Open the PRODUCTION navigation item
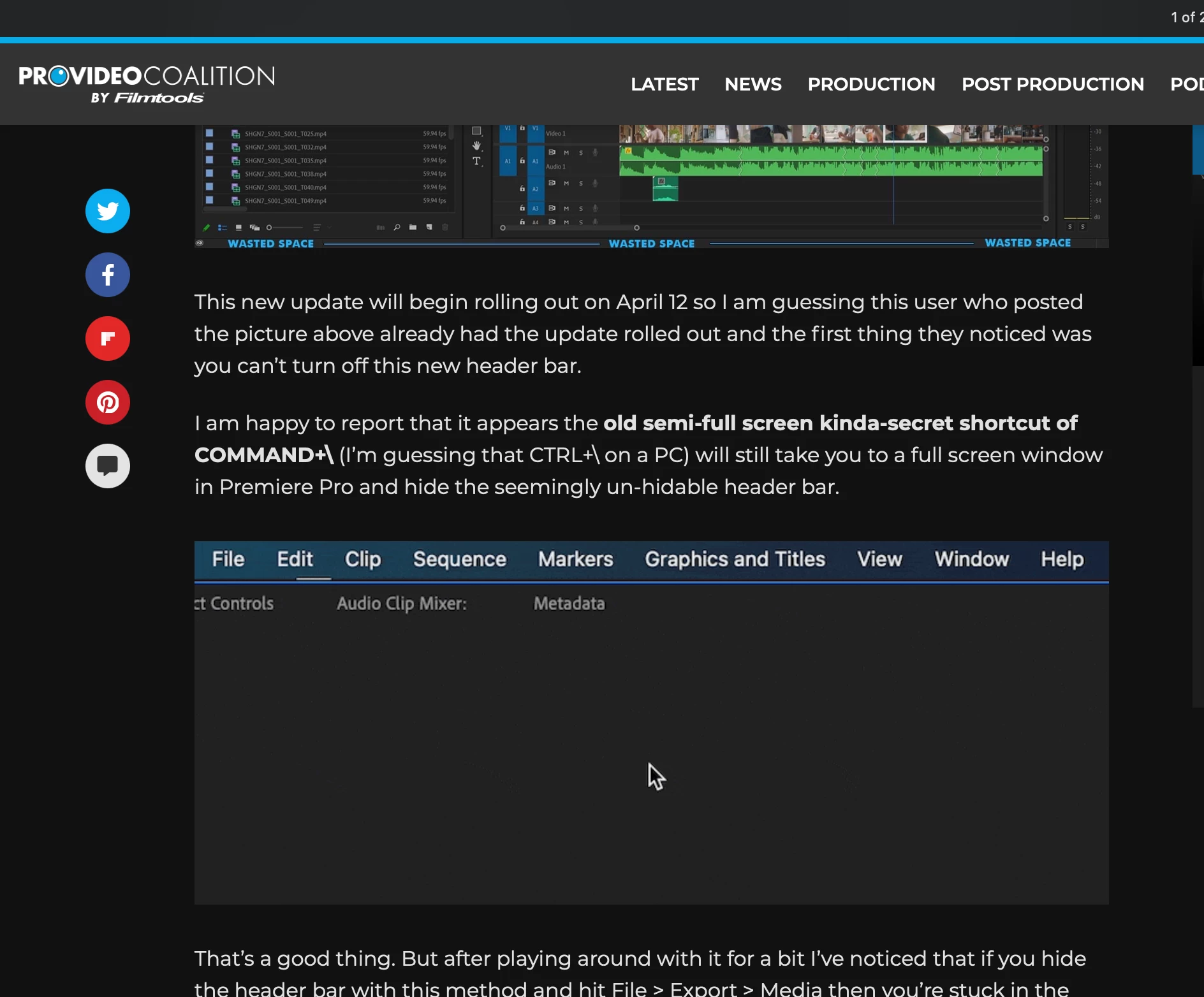Image resolution: width=1204 pixels, height=997 pixels. [x=871, y=84]
